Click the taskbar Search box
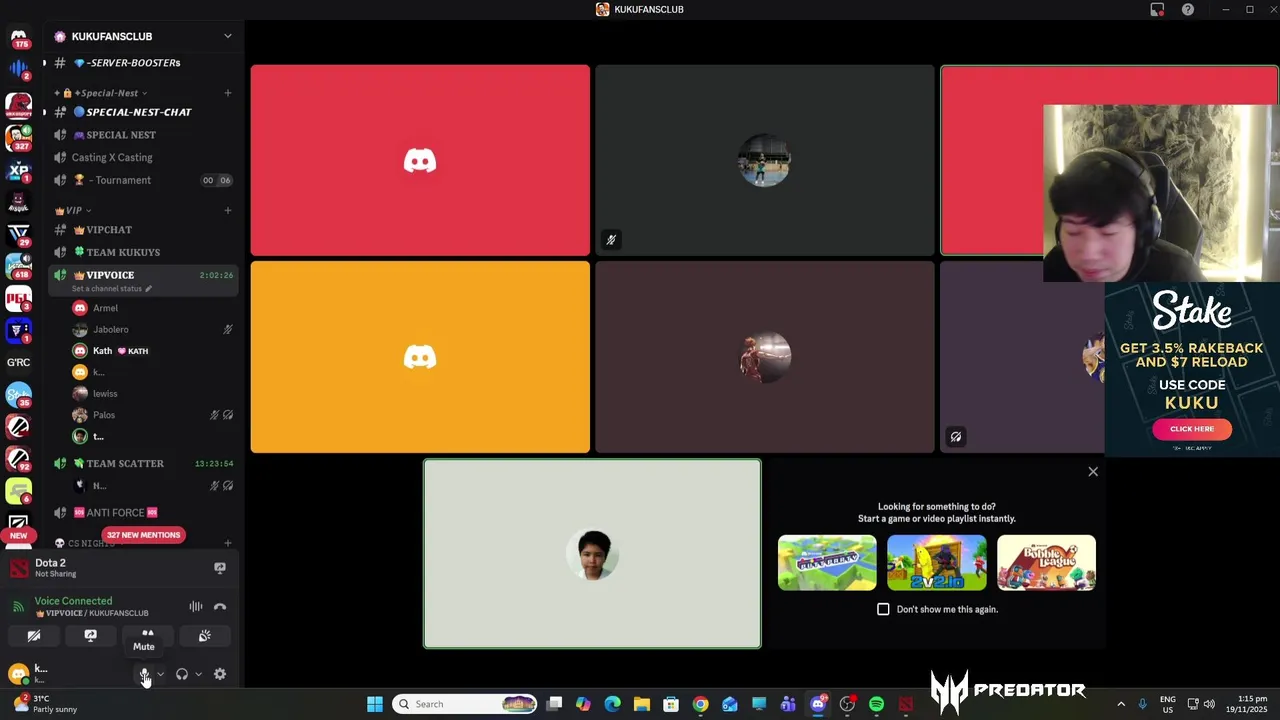The width and height of the screenshot is (1280, 720). coord(465,704)
